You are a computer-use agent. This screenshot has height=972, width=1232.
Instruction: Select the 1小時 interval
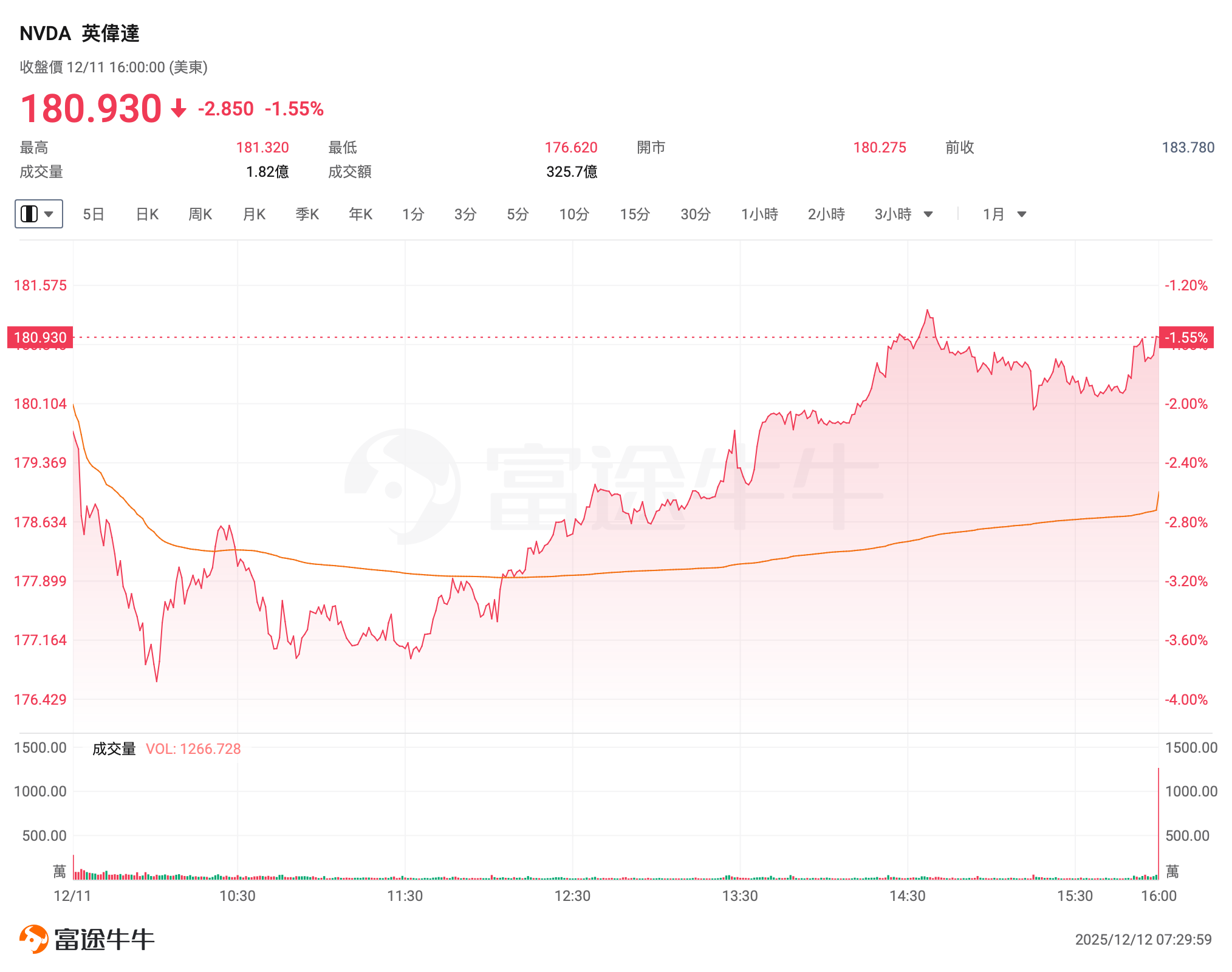click(x=759, y=214)
